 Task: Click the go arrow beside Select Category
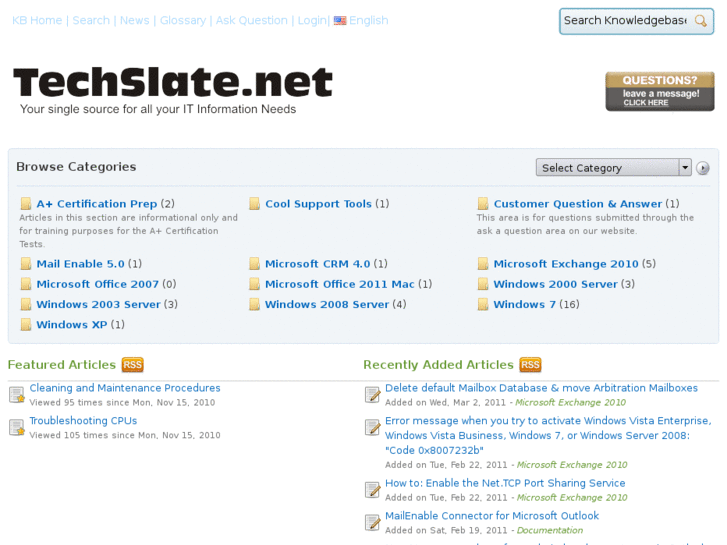[703, 168]
